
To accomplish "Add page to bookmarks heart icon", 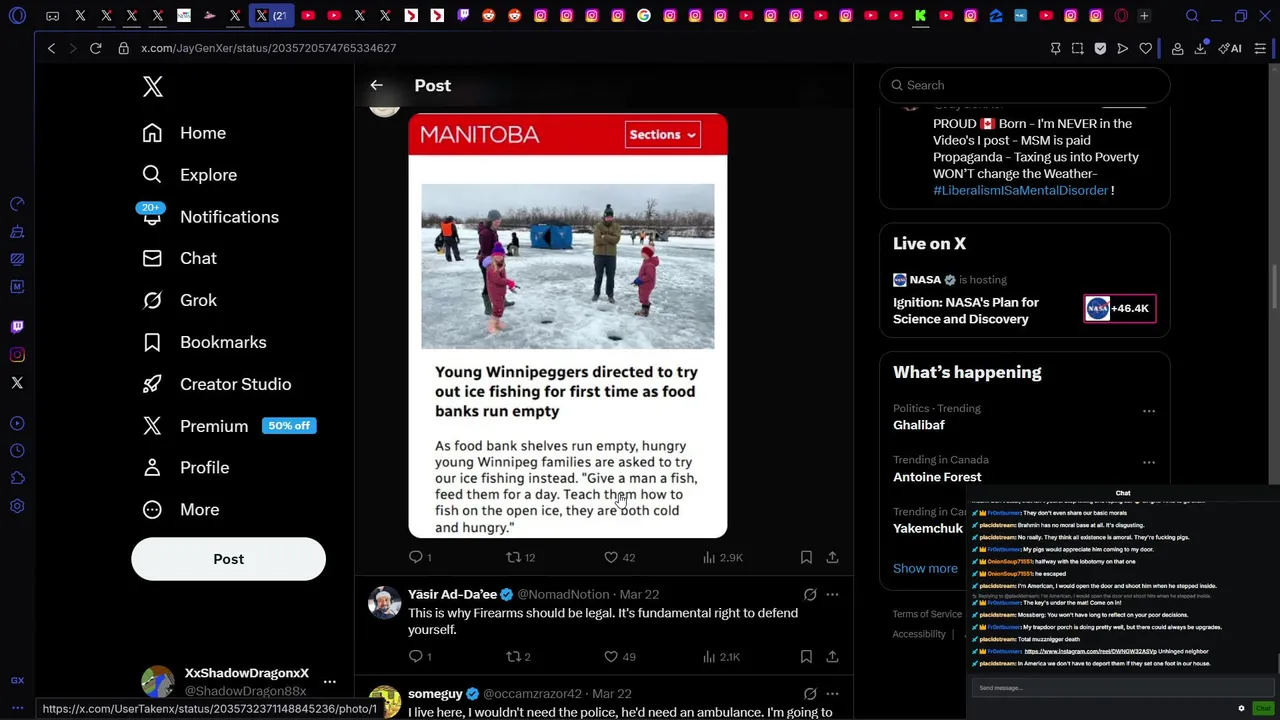I will [1145, 48].
